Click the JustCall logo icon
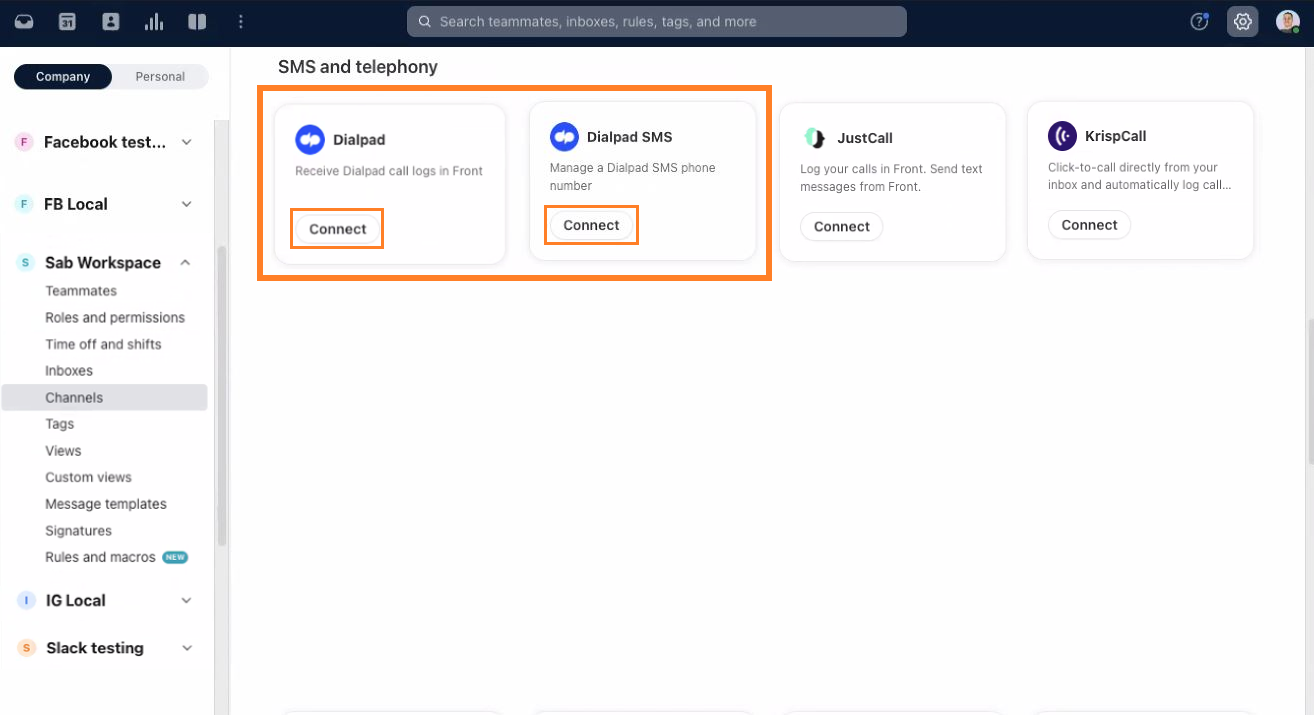The width and height of the screenshot is (1314, 715). 814,138
